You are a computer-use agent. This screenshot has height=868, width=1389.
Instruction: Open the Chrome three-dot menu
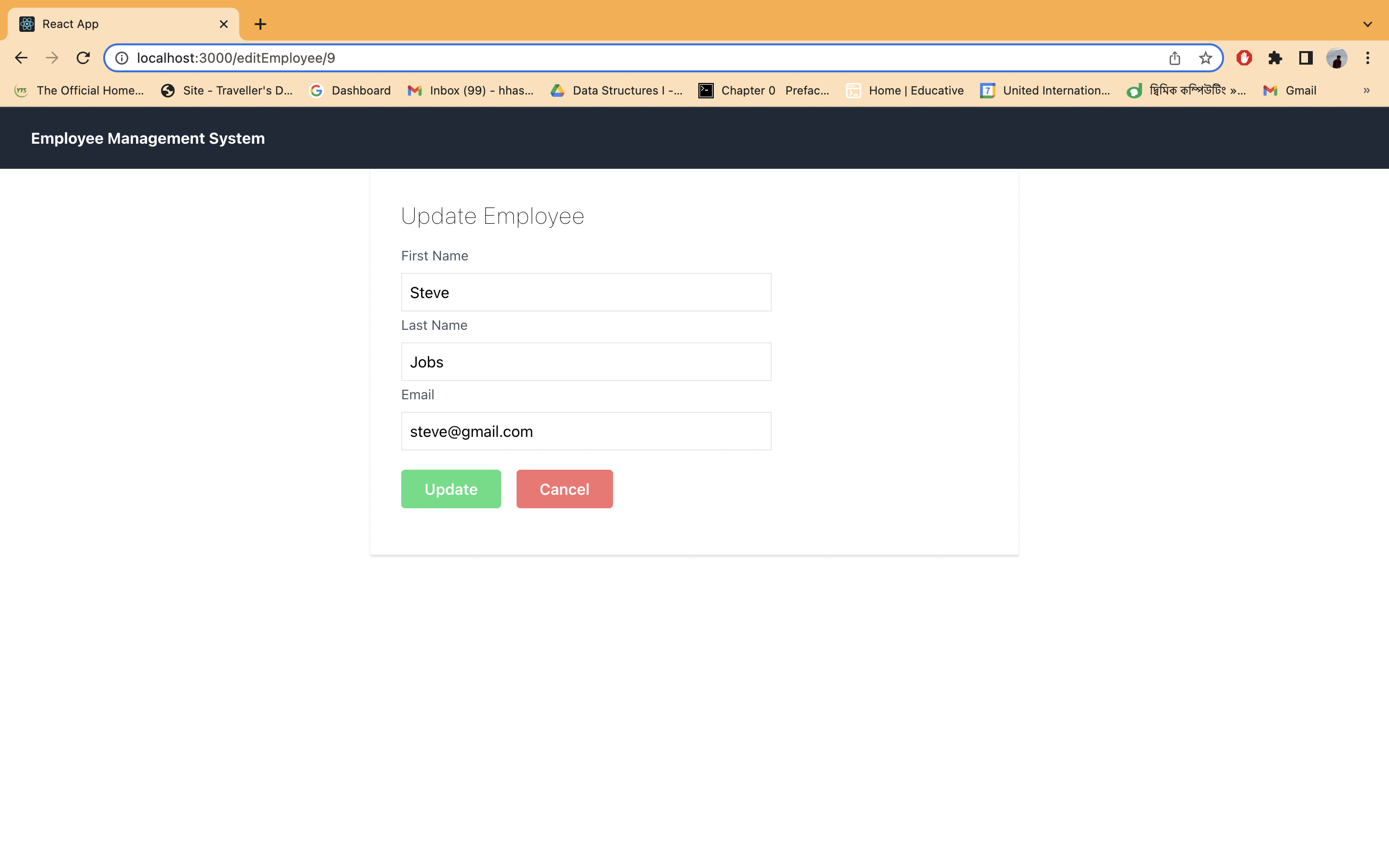(x=1368, y=57)
